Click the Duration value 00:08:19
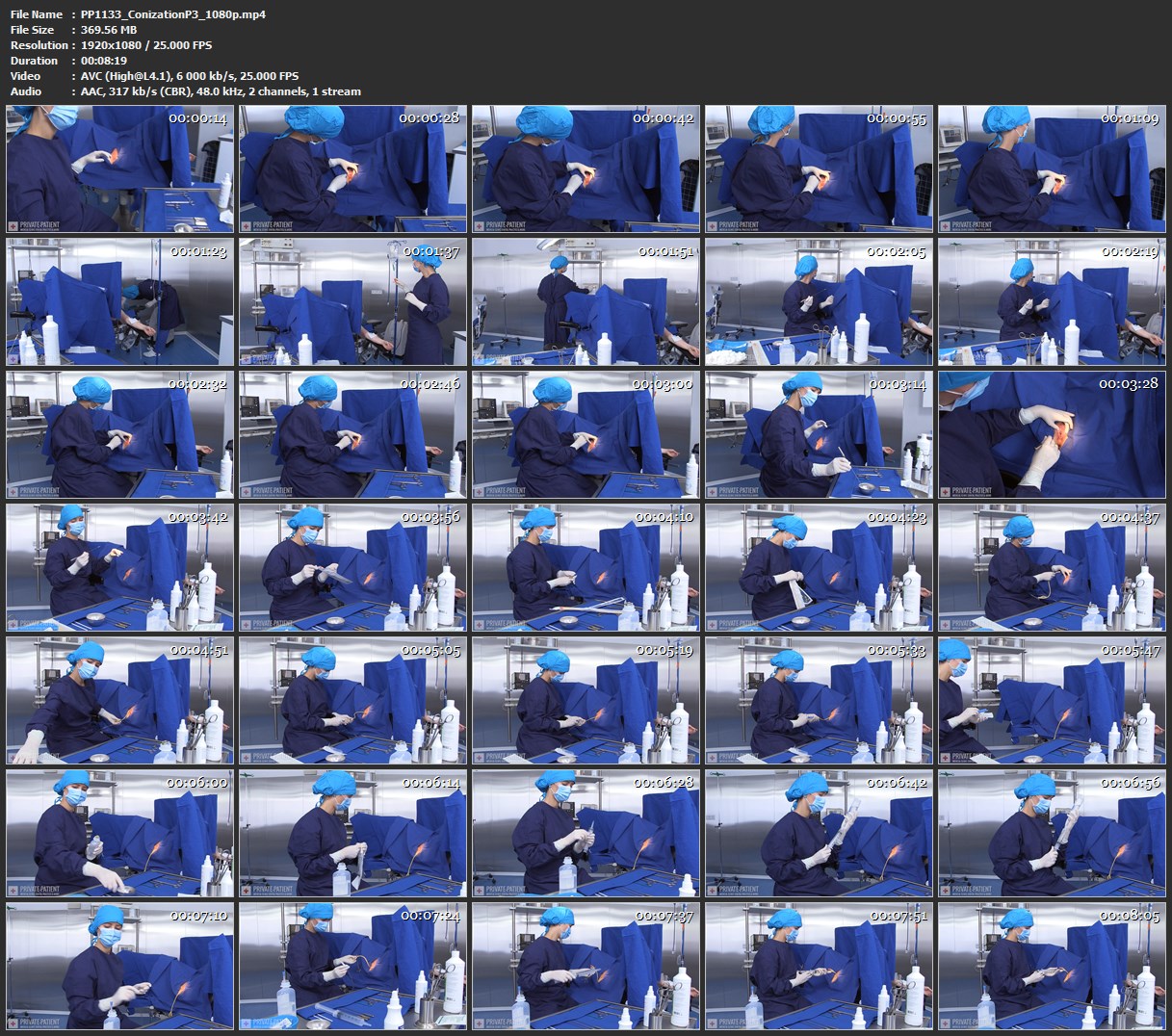Image resolution: width=1172 pixels, height=1036 pixels. click(104, 61)
